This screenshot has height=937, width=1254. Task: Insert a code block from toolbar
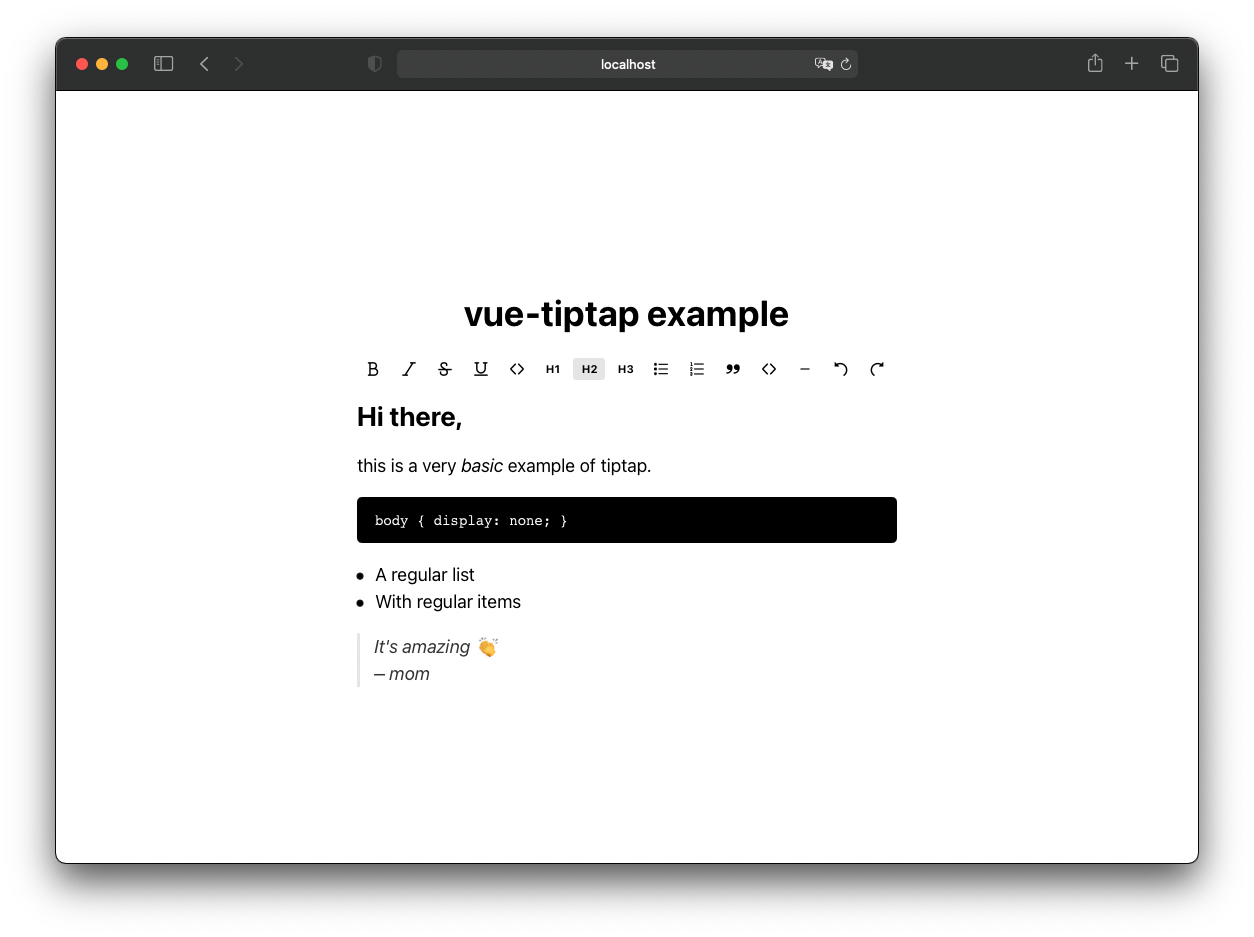point(769,369)
